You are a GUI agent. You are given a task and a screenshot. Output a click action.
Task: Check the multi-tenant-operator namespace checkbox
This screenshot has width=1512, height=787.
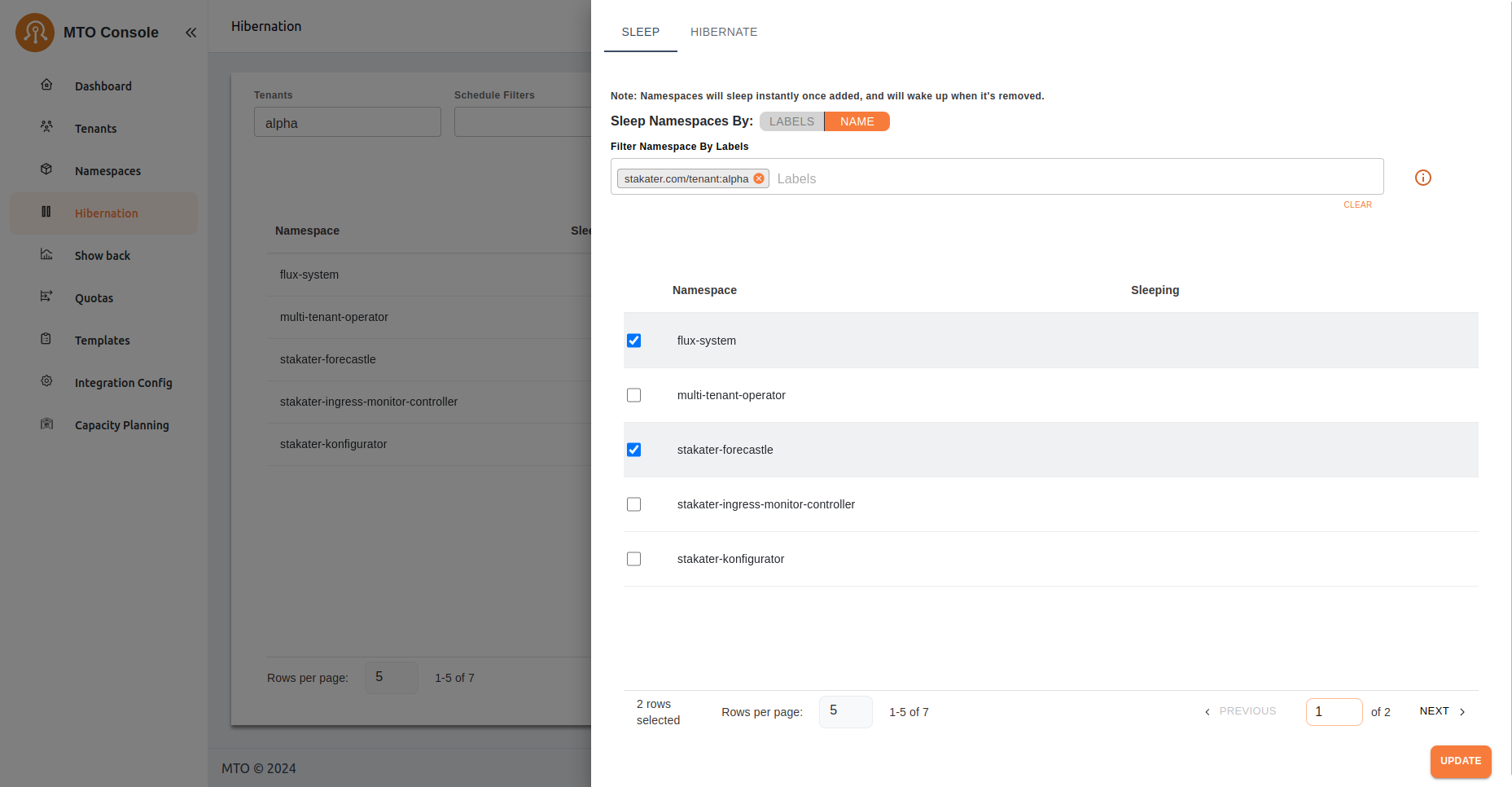pyautogui.click(x=633, y=395)
